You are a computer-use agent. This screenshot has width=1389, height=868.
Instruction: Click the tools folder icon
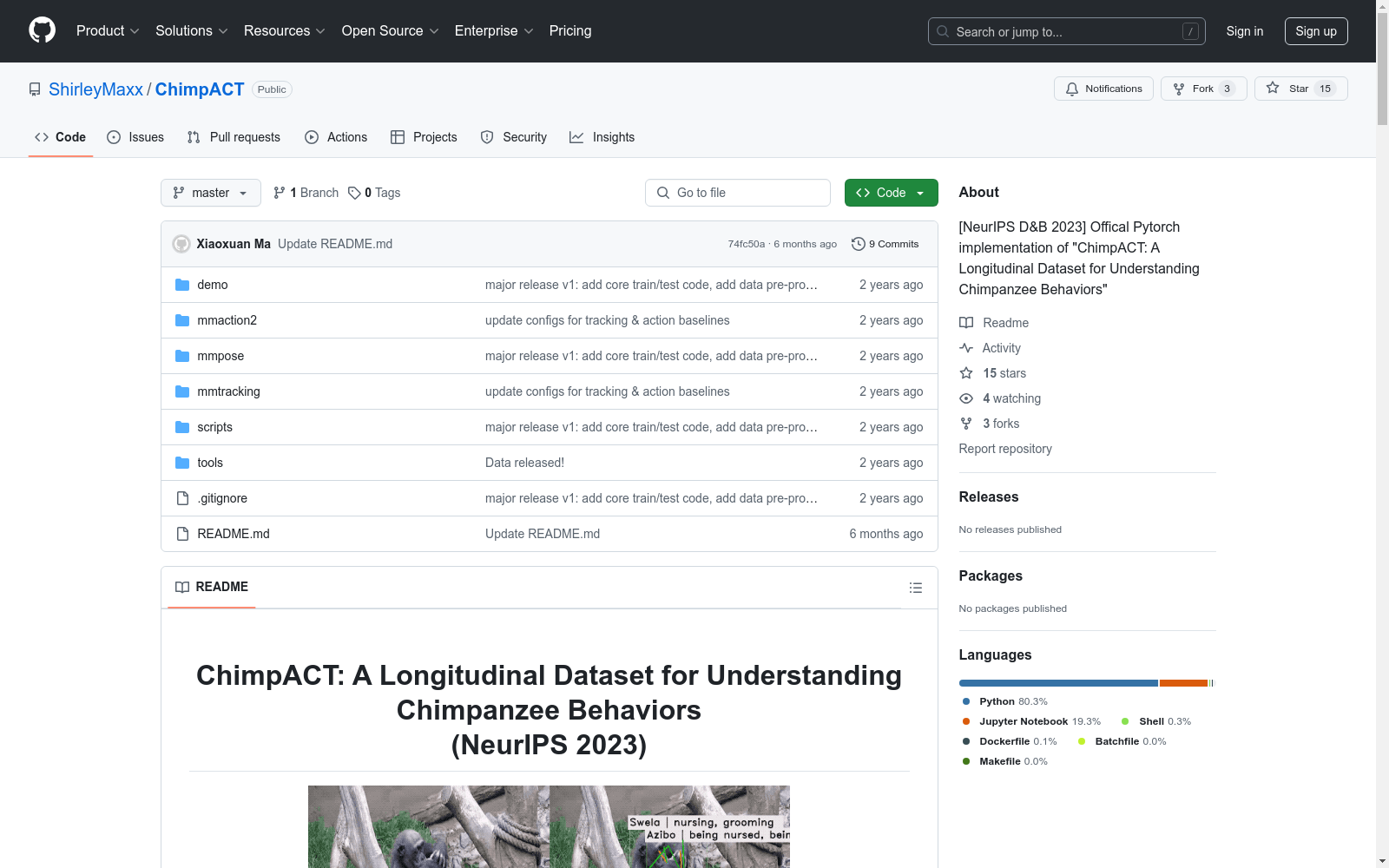click(182, 463)
